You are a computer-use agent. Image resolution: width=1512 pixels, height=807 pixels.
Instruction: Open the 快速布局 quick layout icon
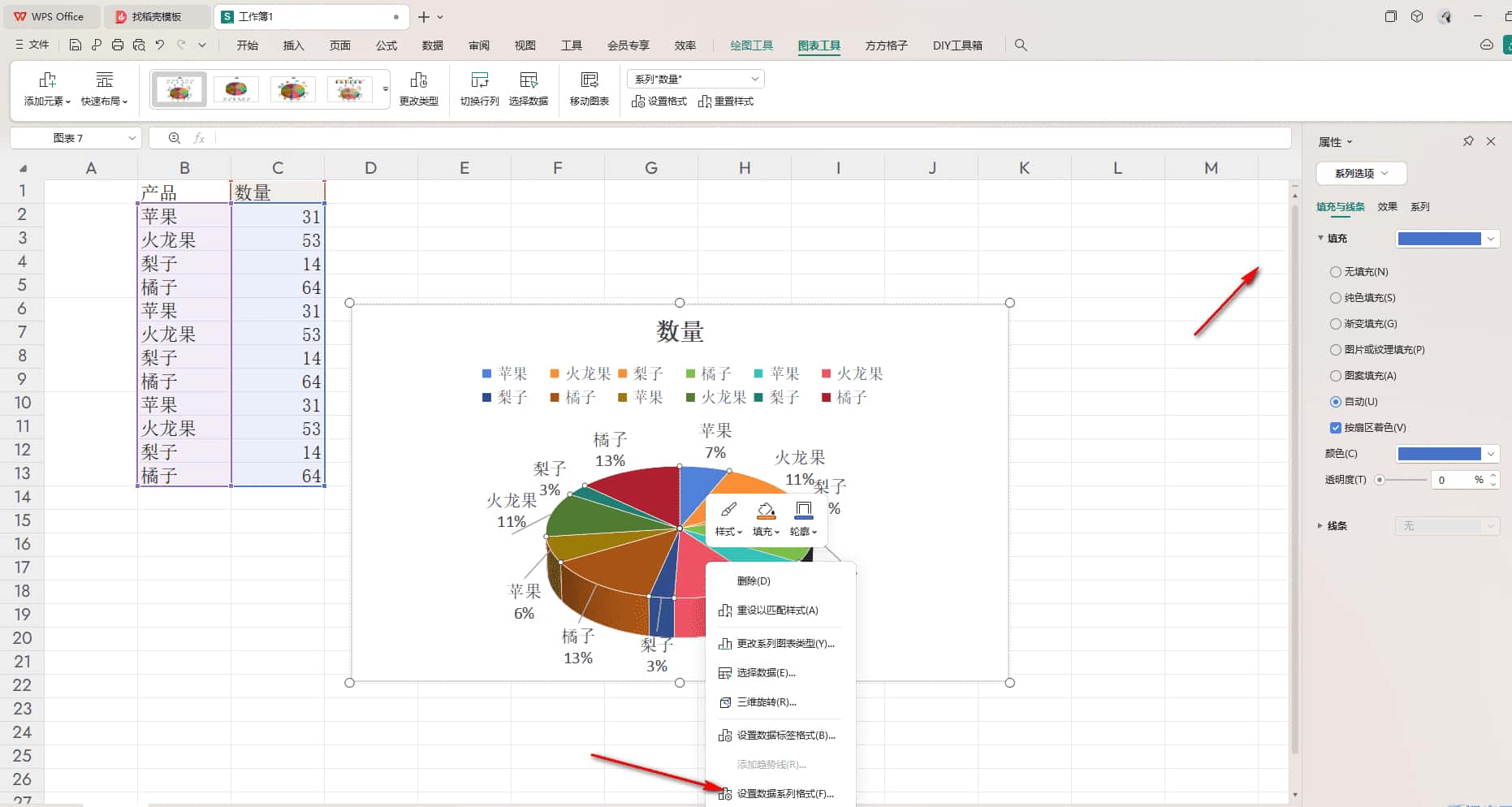pyautogui.click(x=104, y=80)
